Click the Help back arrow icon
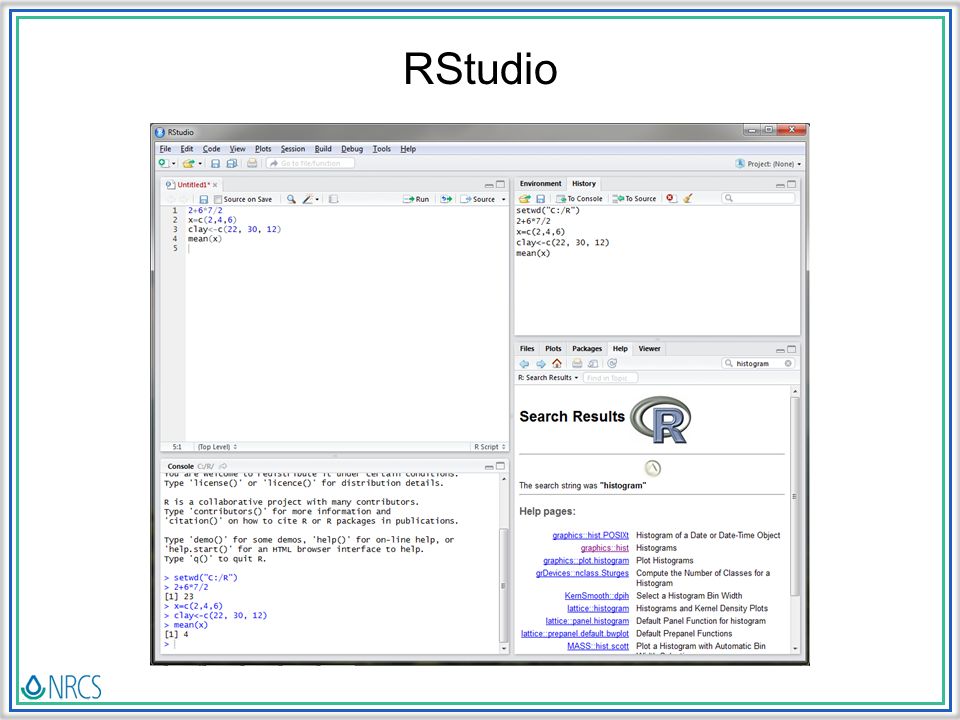Screen dimensions: 960x720 coord(524,364)
